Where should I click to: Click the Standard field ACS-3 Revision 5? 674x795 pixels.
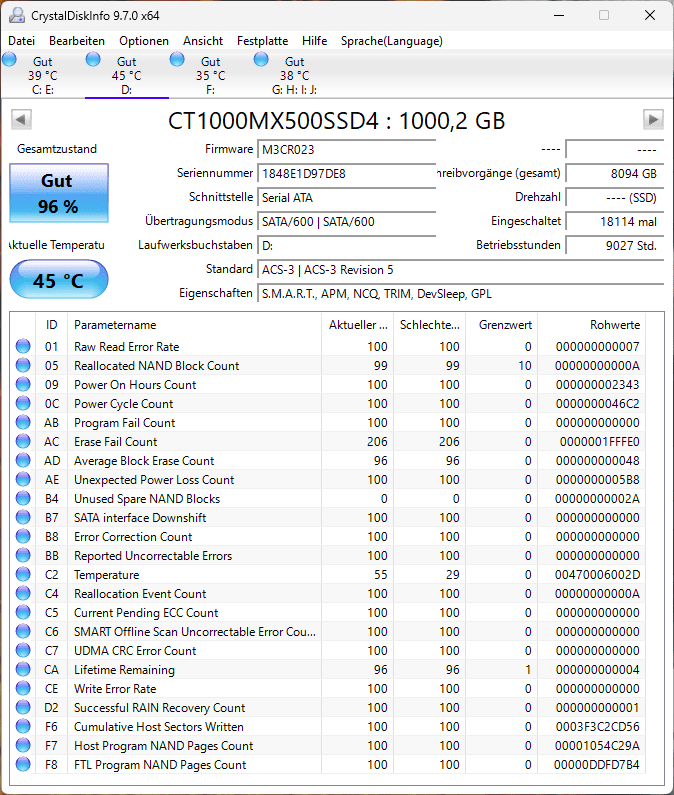point(460,270)
